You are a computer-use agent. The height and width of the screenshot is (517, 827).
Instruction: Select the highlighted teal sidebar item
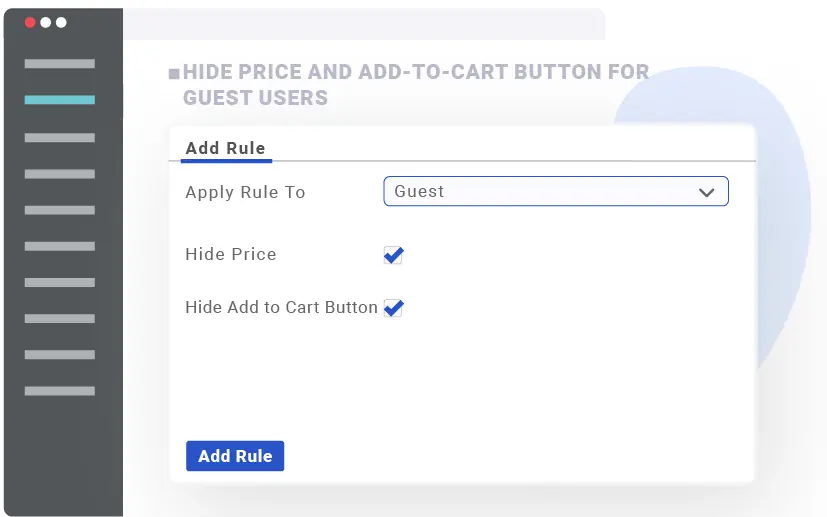click(60, 100)
